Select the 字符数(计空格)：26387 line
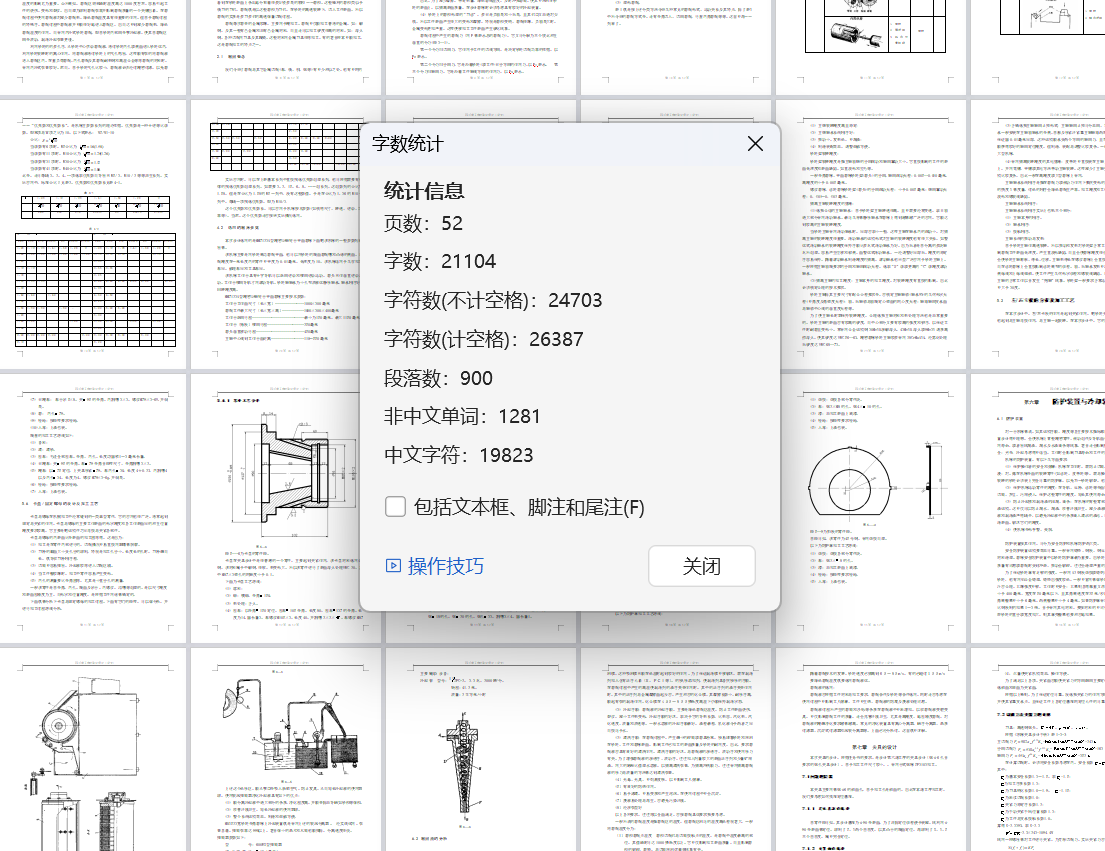Viewport: 1105px width, 851px height. coord(483,339)
